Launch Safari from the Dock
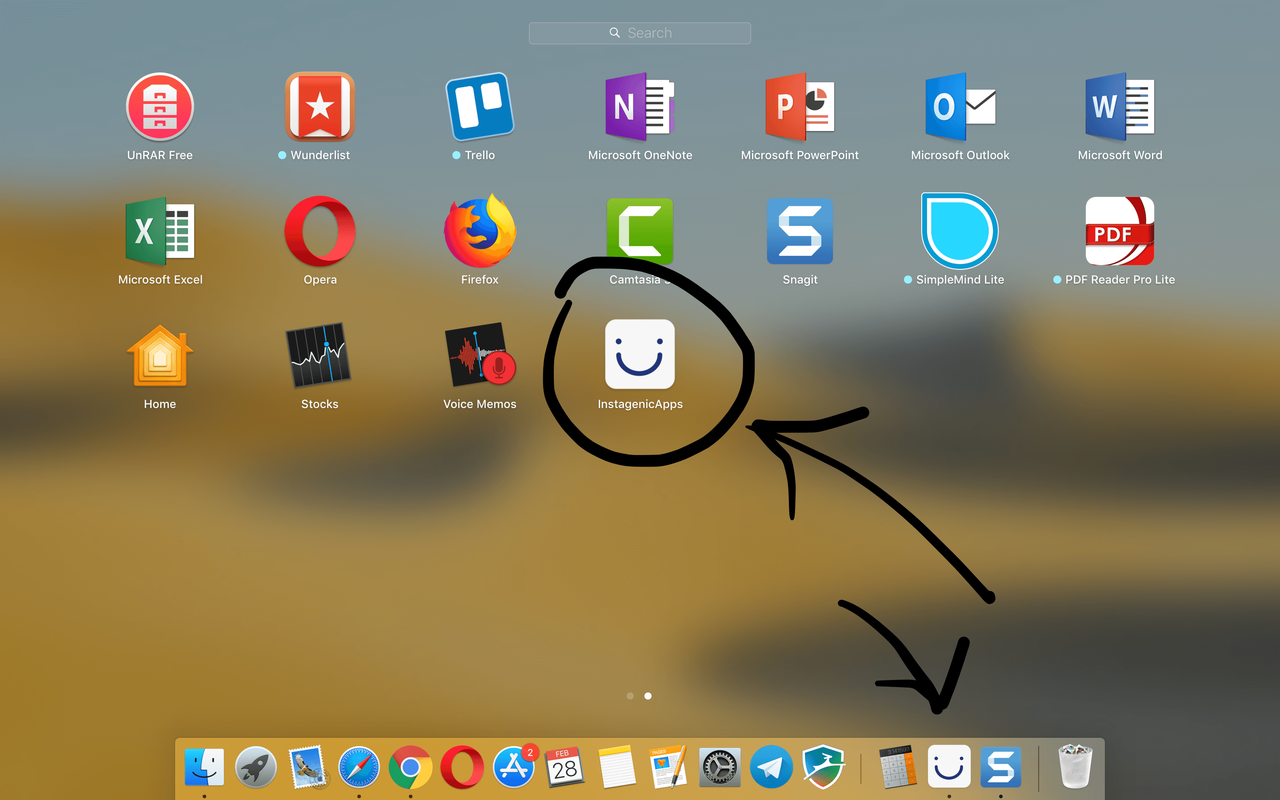 (359, 767)
